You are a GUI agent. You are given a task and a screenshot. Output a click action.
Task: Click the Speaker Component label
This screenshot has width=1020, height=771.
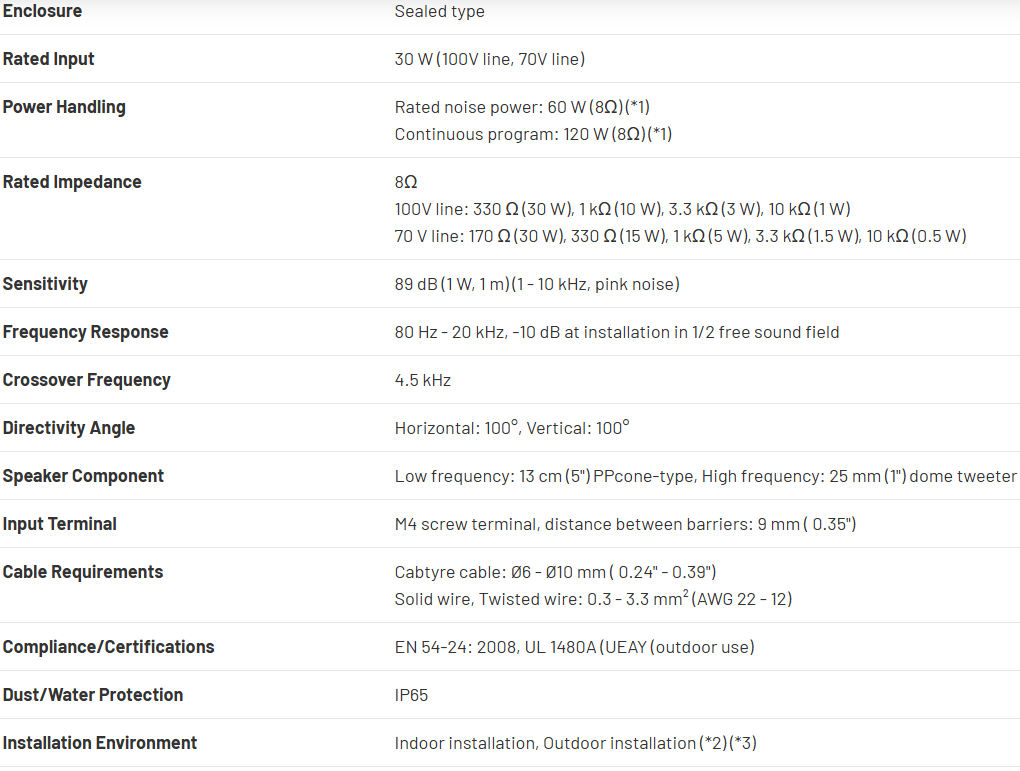(83, 476)
